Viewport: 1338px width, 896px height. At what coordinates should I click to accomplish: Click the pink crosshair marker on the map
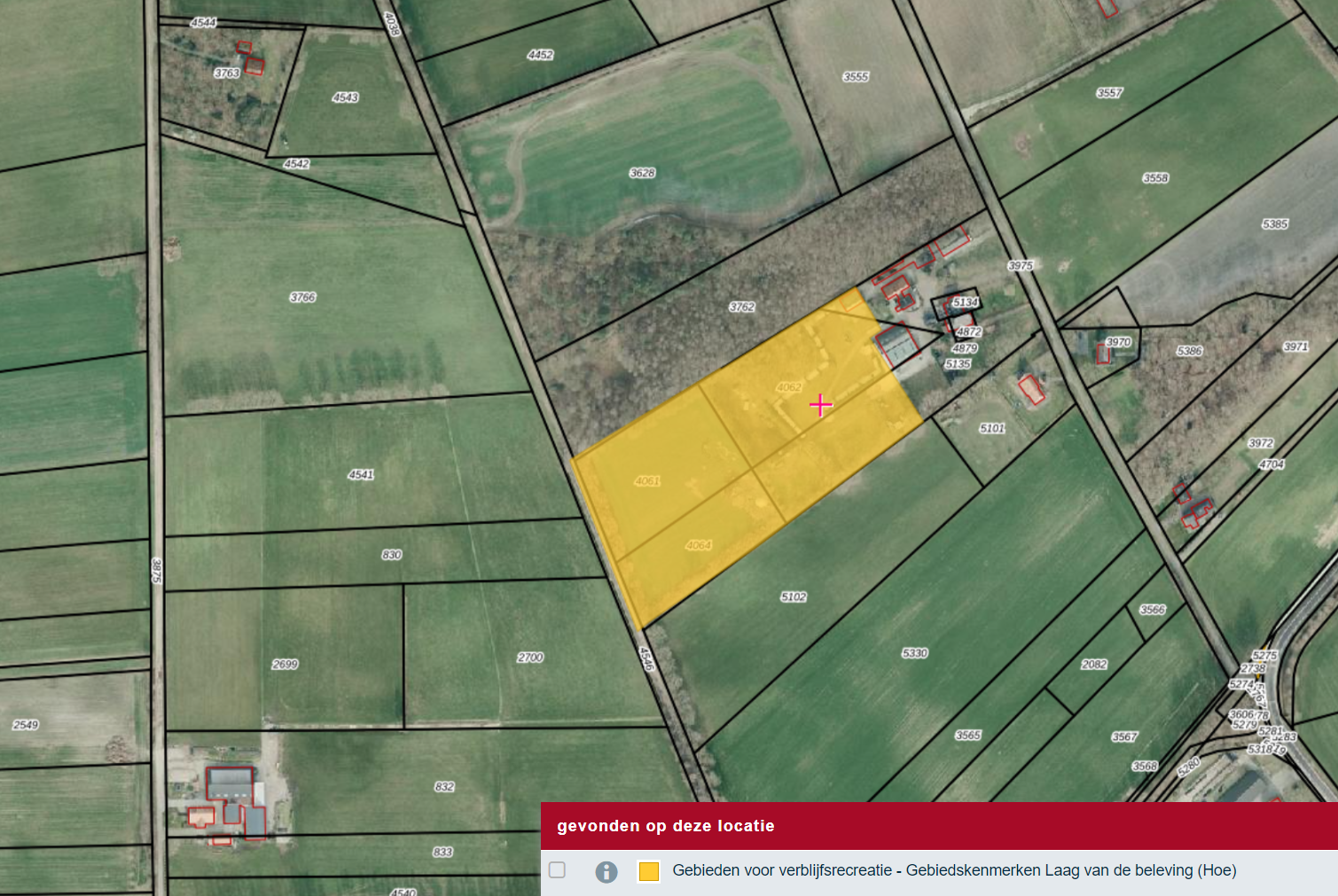coord(820,405)
